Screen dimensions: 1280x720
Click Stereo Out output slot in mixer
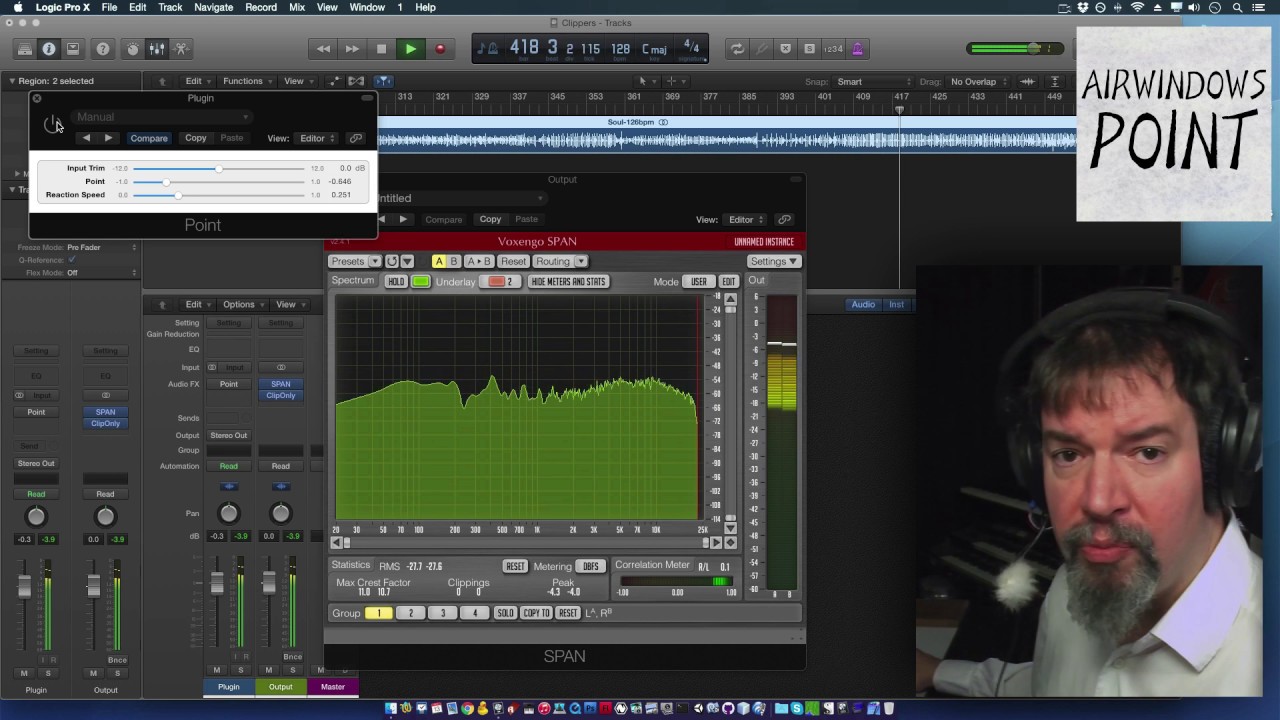point(229,436)
